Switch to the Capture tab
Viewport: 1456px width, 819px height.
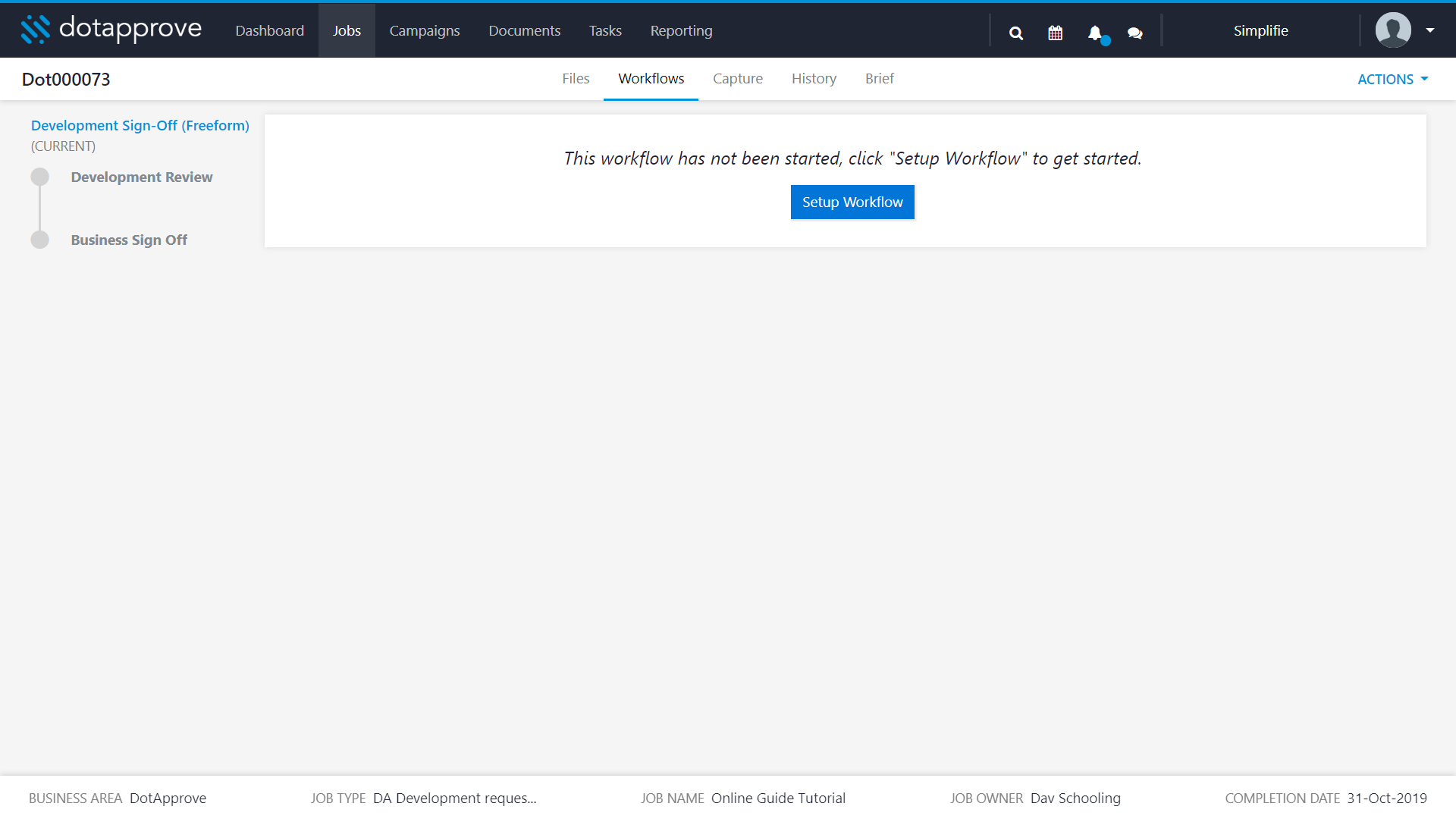[x=738, y=79]
